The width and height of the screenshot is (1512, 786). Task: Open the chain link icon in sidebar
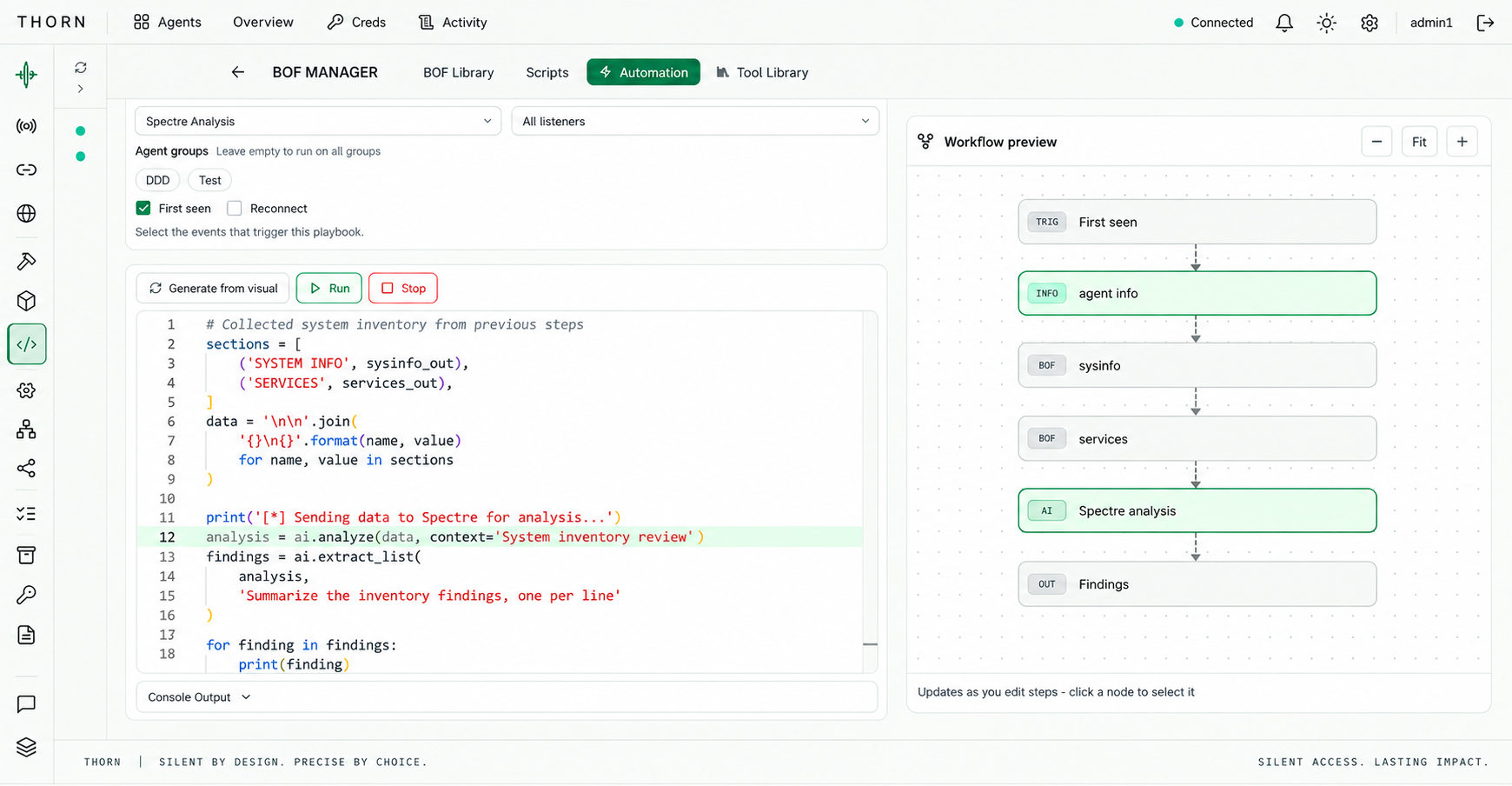[27, 170]
